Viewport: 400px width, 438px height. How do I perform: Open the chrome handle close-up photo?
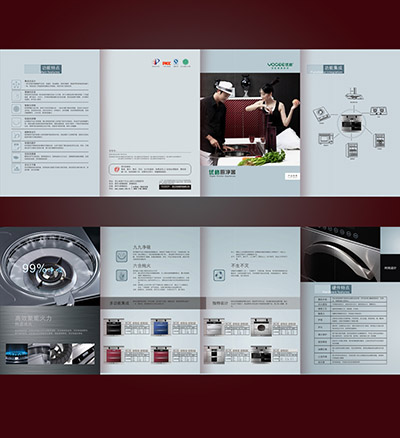coord(340,254)
